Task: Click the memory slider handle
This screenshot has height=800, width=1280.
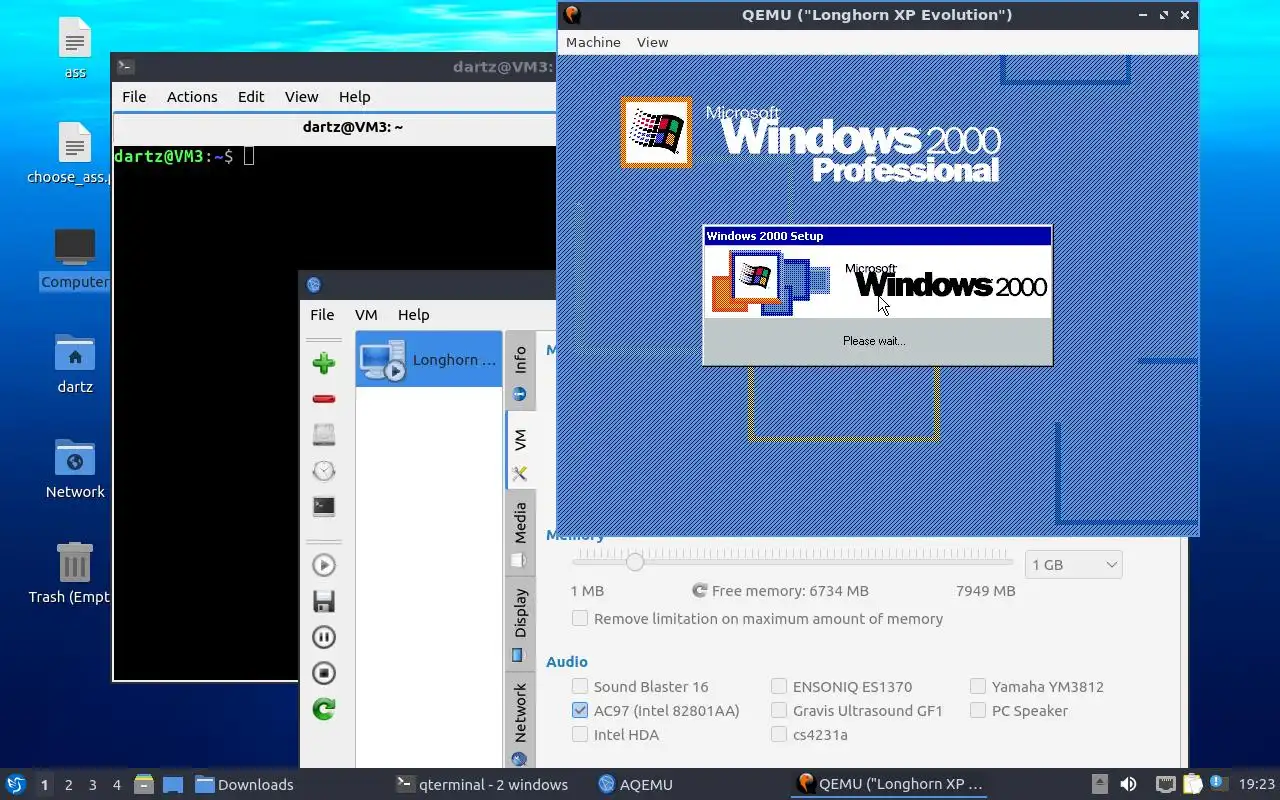Action: pos(635,562)
